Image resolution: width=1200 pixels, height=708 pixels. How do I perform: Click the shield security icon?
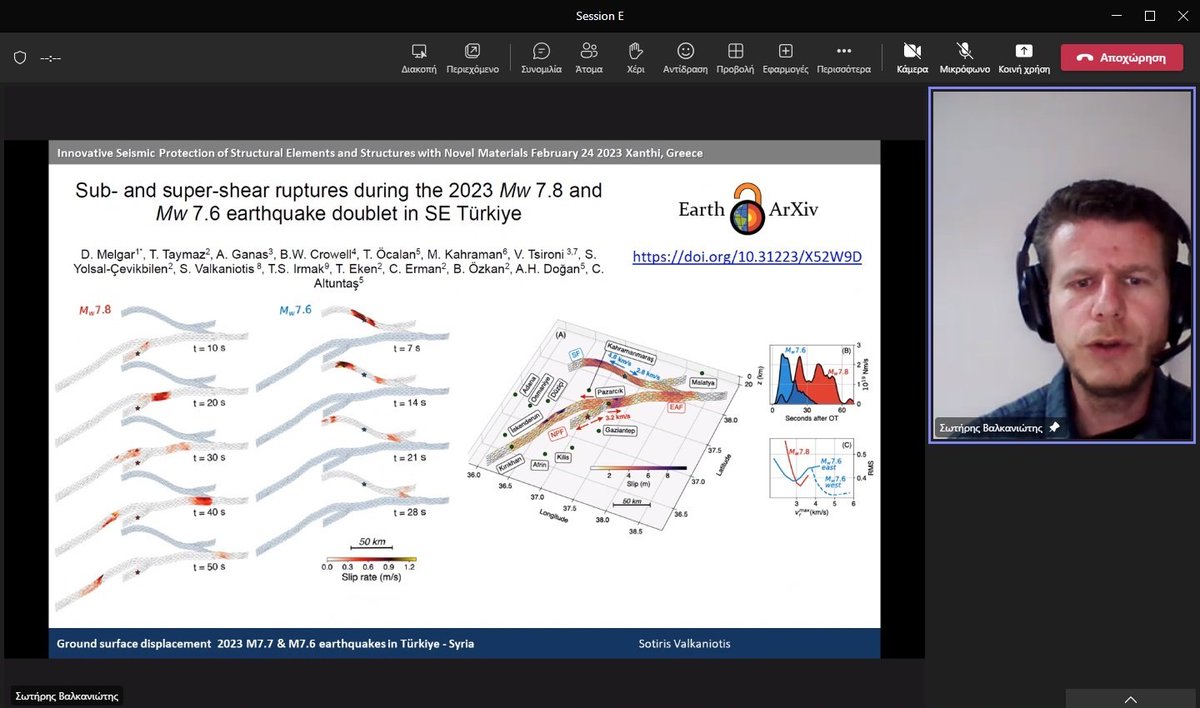pyautogui.click(x=19, y=58)
